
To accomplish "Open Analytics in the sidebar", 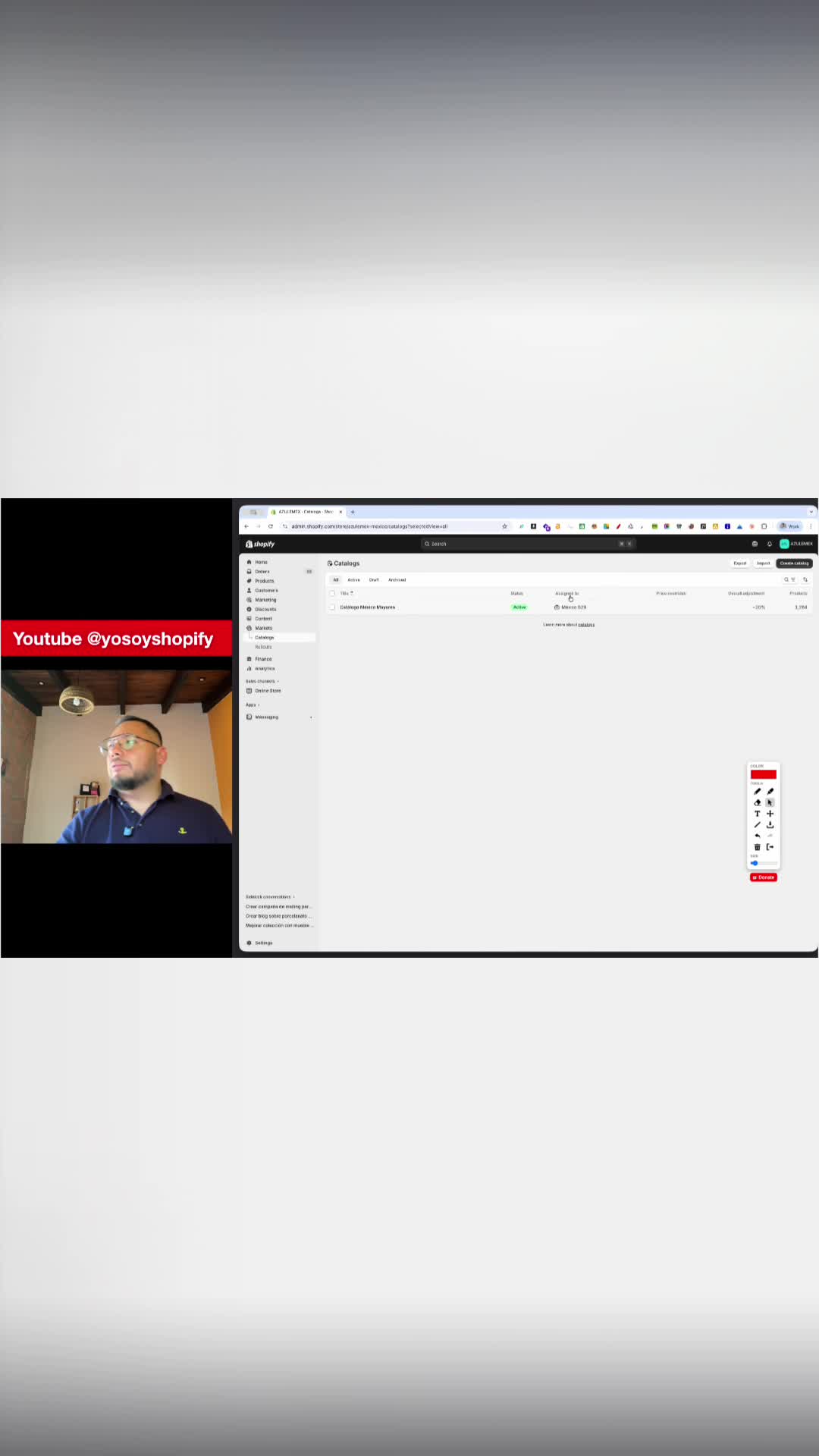I will 265,669.
